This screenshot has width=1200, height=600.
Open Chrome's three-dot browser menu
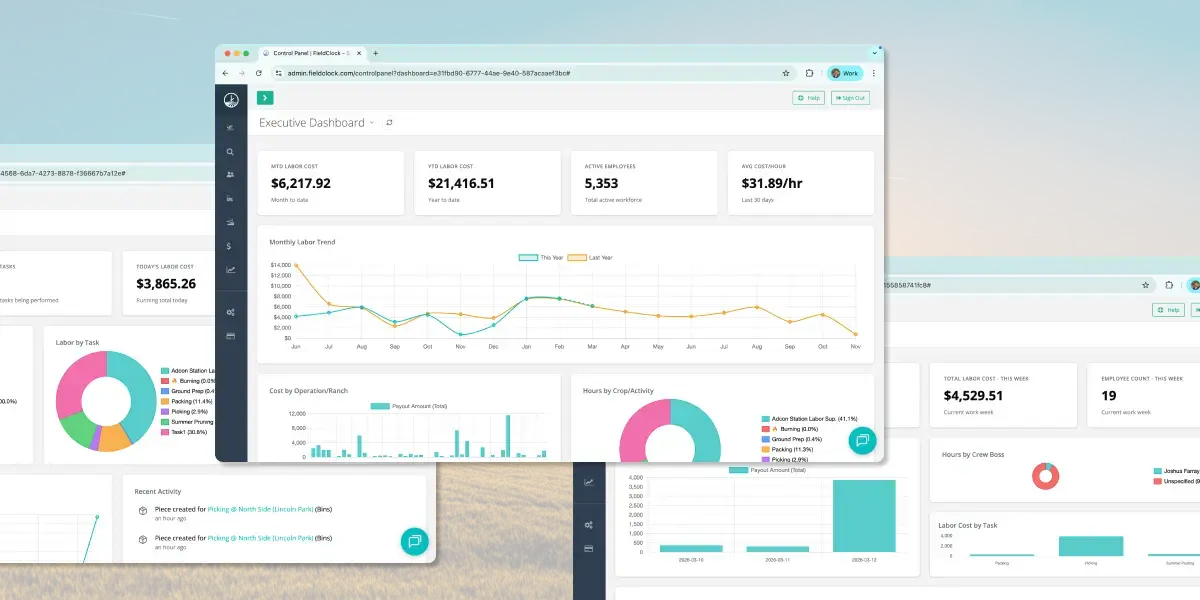tap(874, 73)
